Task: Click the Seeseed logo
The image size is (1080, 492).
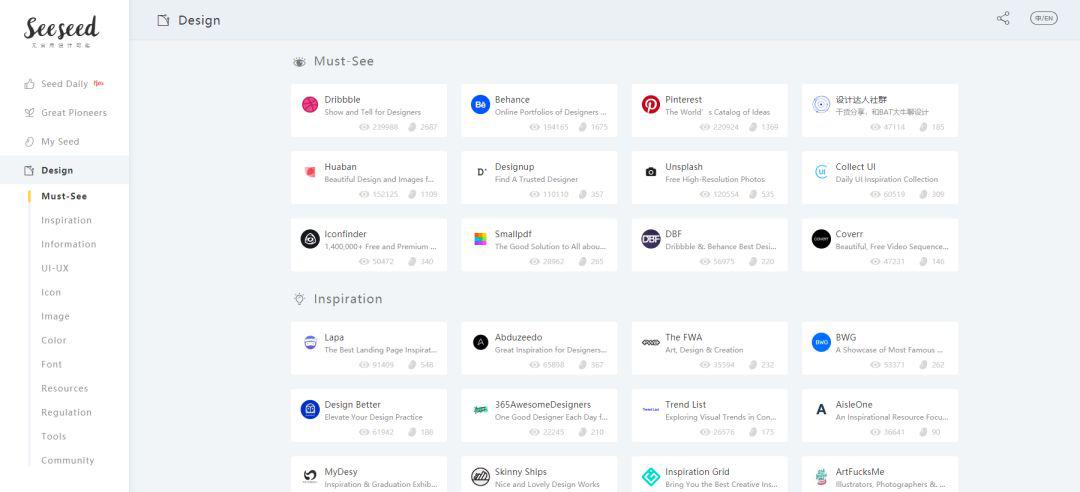Action: (61, 32)
